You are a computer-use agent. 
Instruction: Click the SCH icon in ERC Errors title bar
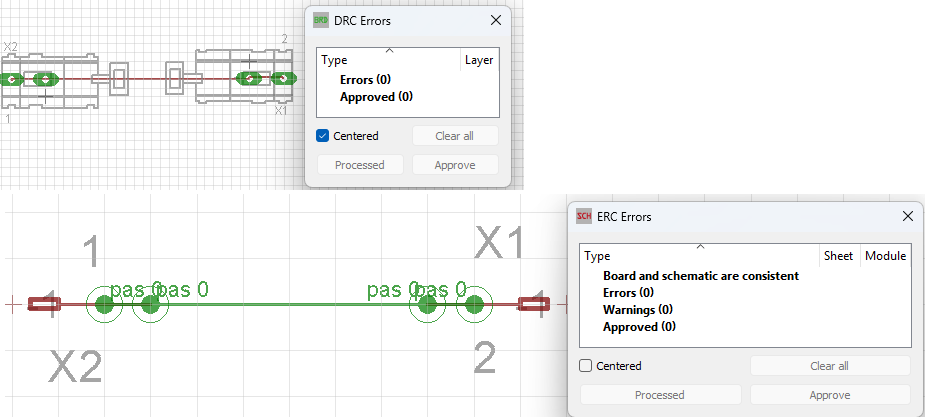pos(584,216)
